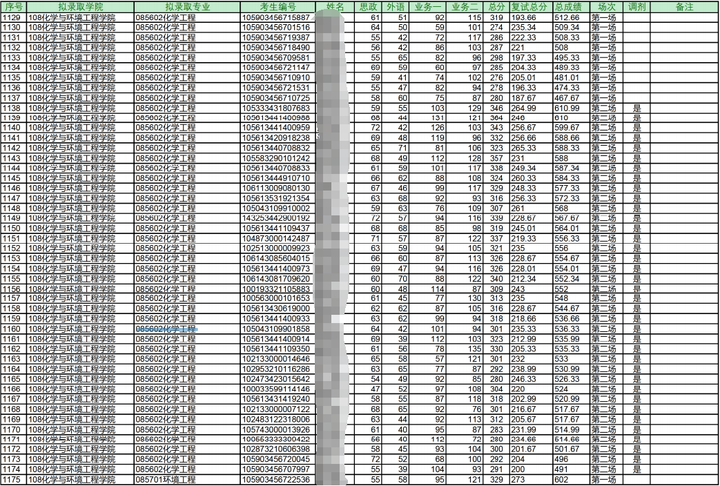Select exam ID cell 102873210606398
720x486 pixels.
tap(278, 449)
